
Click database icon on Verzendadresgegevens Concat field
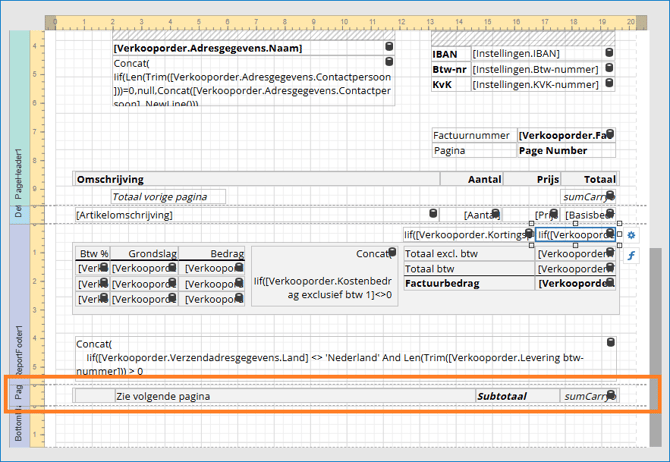pyautogui.click(x=609, y=343)
